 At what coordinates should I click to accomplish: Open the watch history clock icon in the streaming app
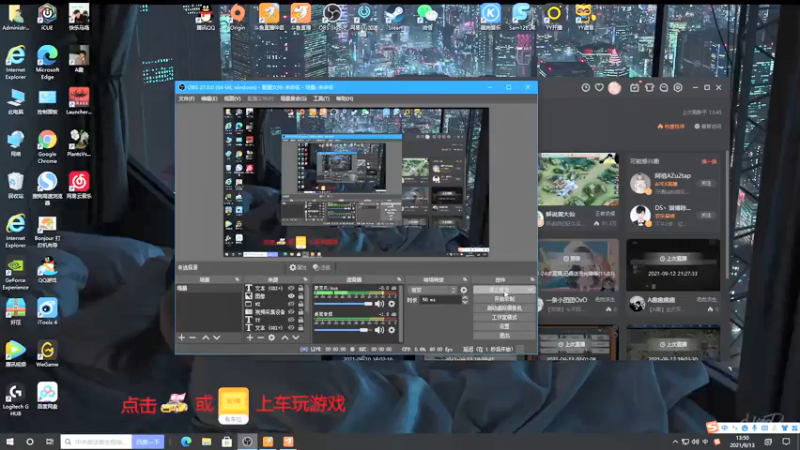[x=586, y=88]
